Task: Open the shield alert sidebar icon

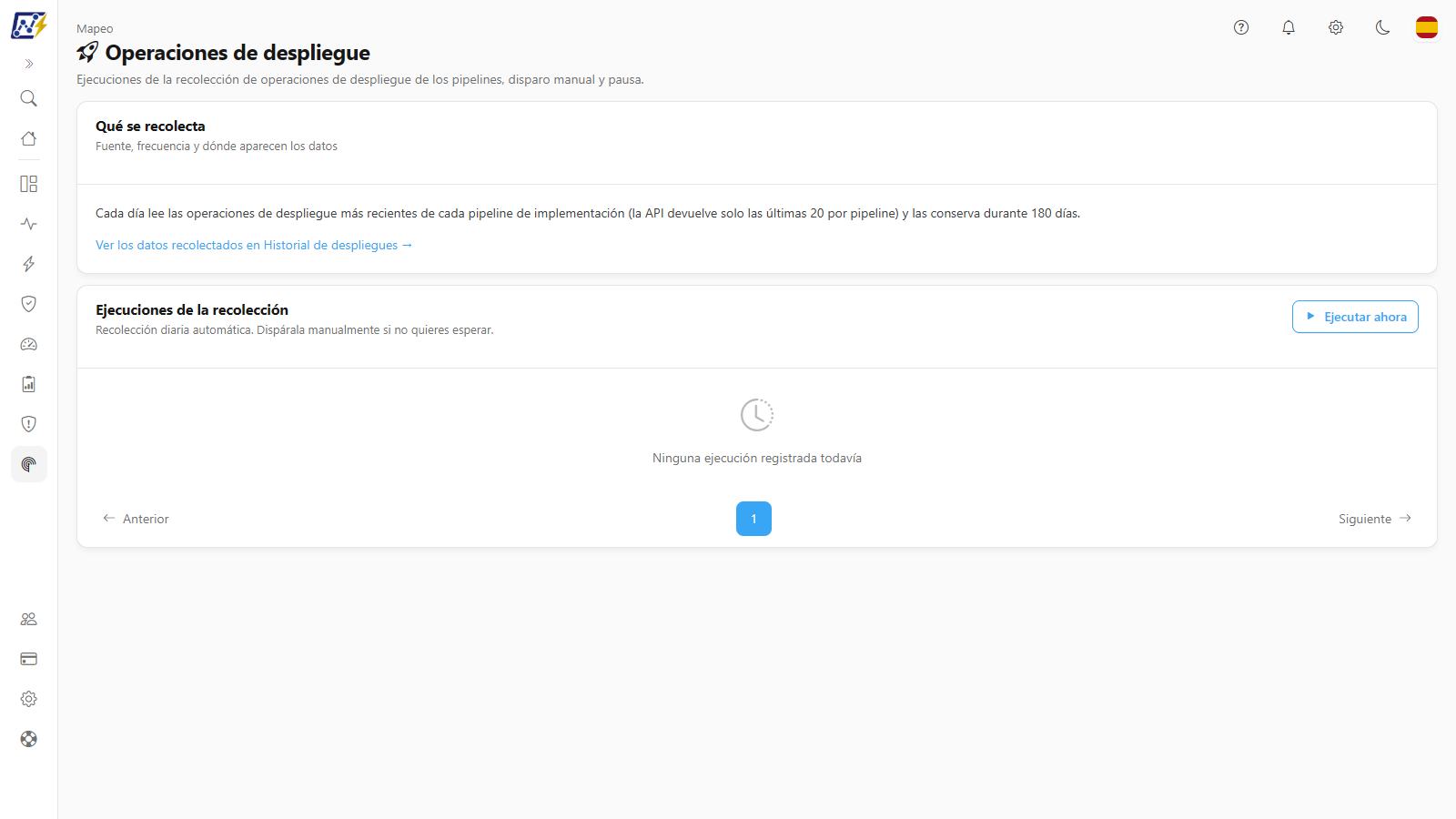Action: tap(29, 424)
